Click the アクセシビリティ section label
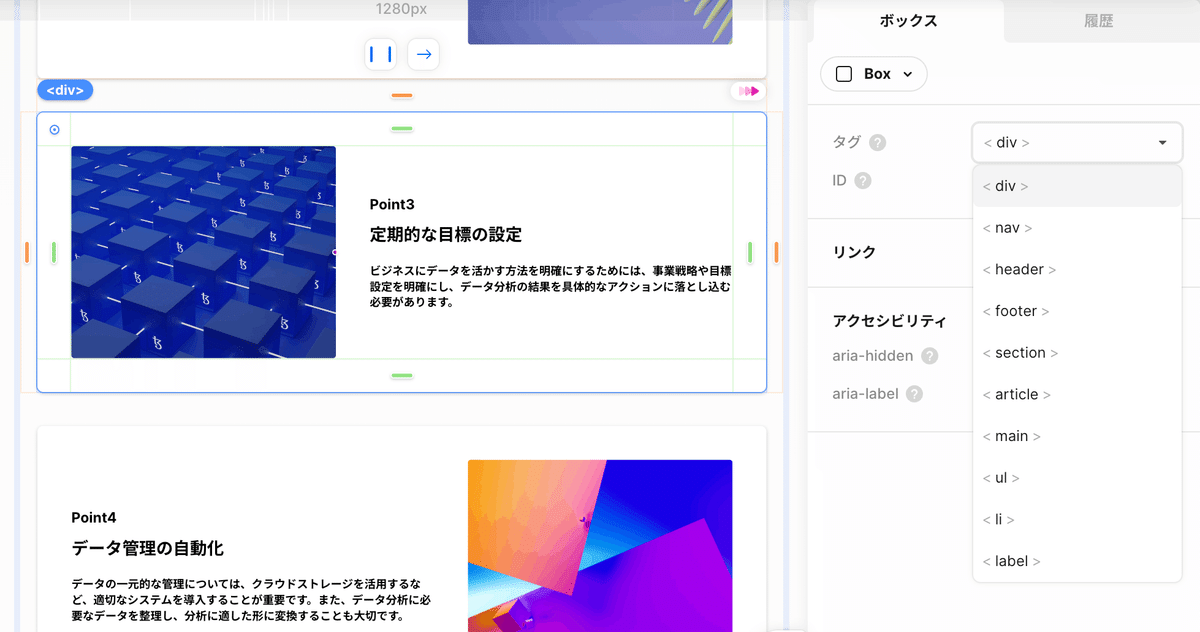This screenshot has height=632, width=1200. pyautogui.click(x=890, y=321)
